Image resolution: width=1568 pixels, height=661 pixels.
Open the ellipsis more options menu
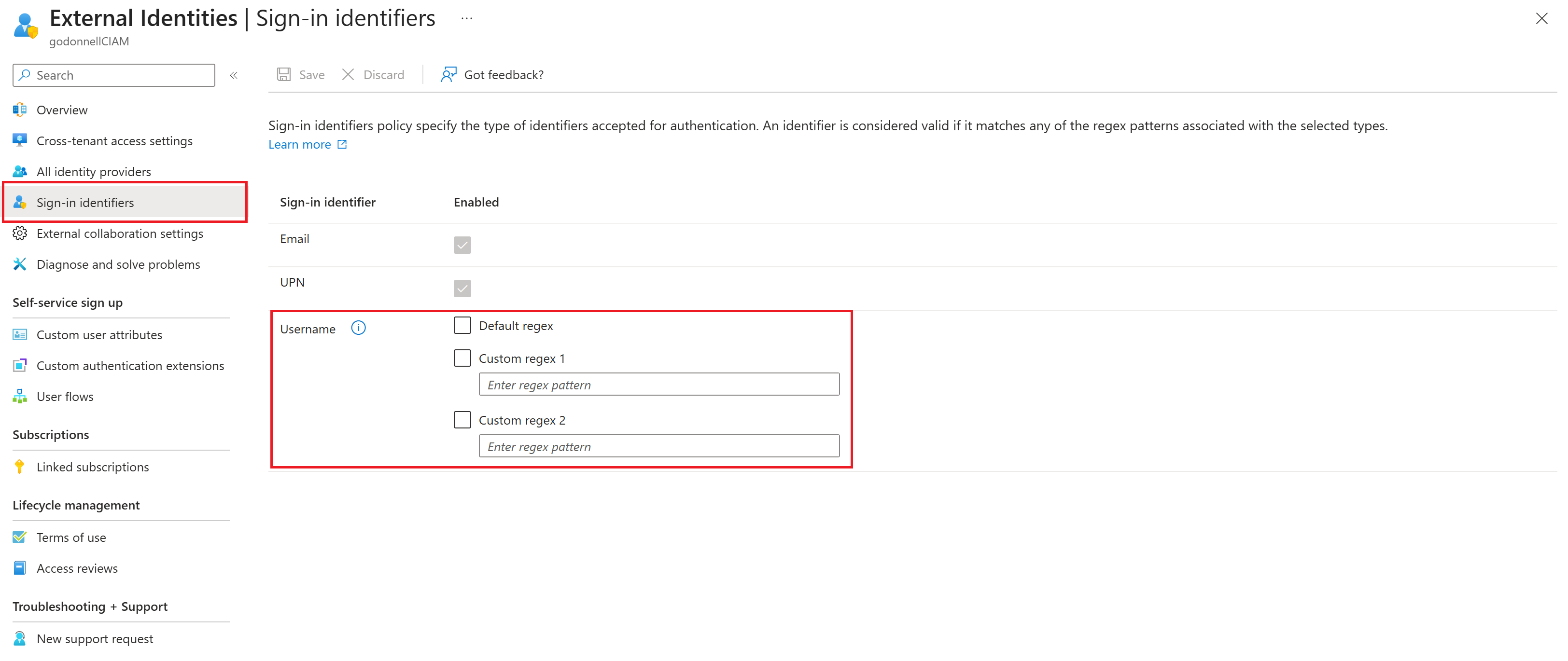click(466, 18)
